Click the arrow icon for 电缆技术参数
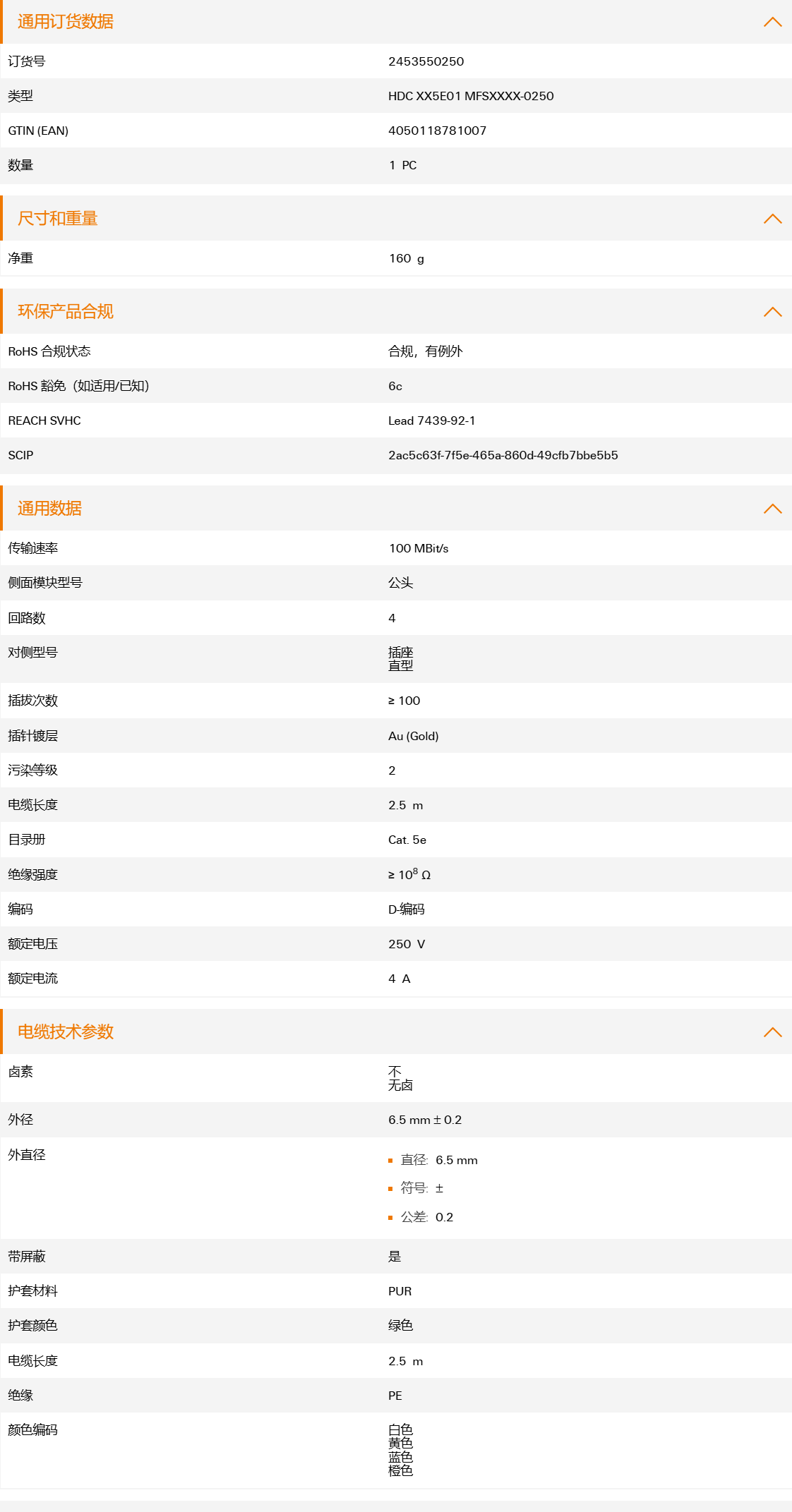Screen dimensions: 792x1512 pos(772,1032)
